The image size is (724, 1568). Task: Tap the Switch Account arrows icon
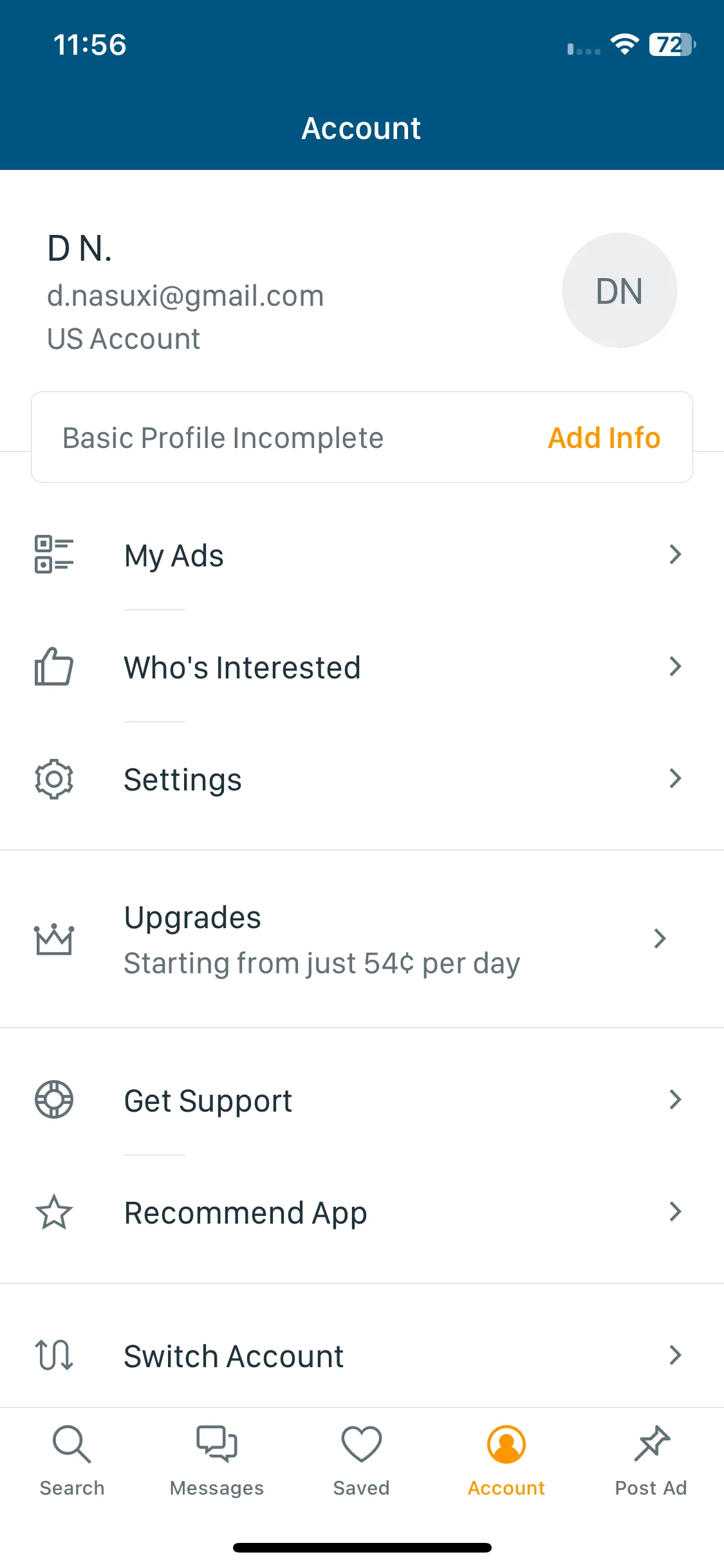click(x=54, y=1355)
